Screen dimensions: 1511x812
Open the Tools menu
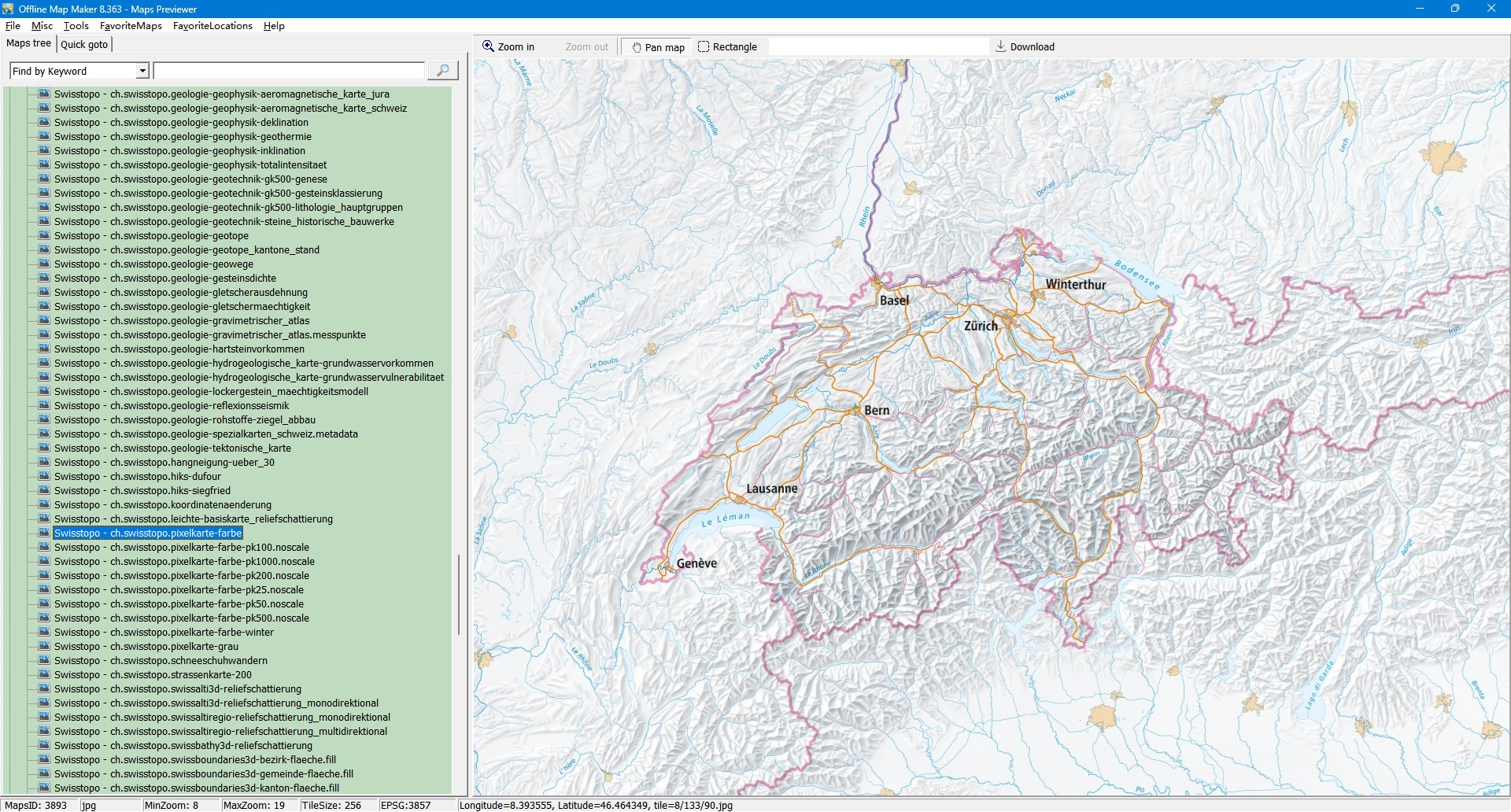click(x=76, y=26)
